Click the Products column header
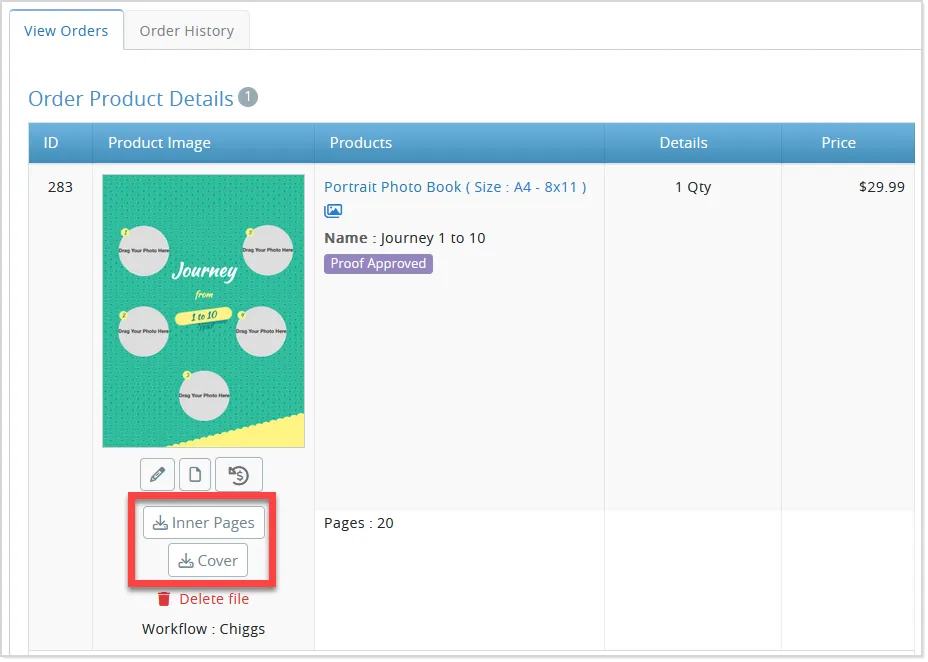 [x=361, y=143]
